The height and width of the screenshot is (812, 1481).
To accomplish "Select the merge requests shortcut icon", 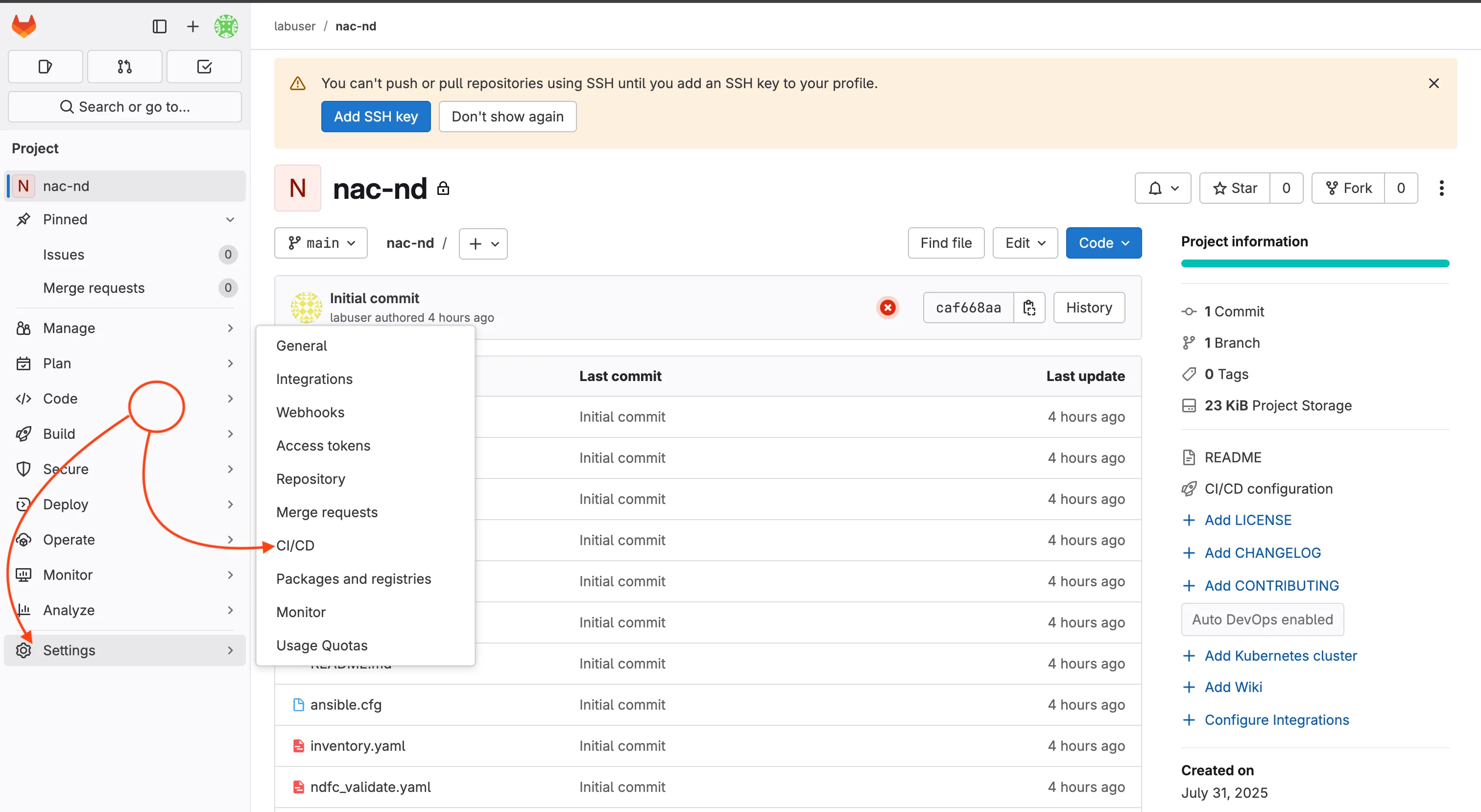I will pyautogui.click(x=124, y=66).
